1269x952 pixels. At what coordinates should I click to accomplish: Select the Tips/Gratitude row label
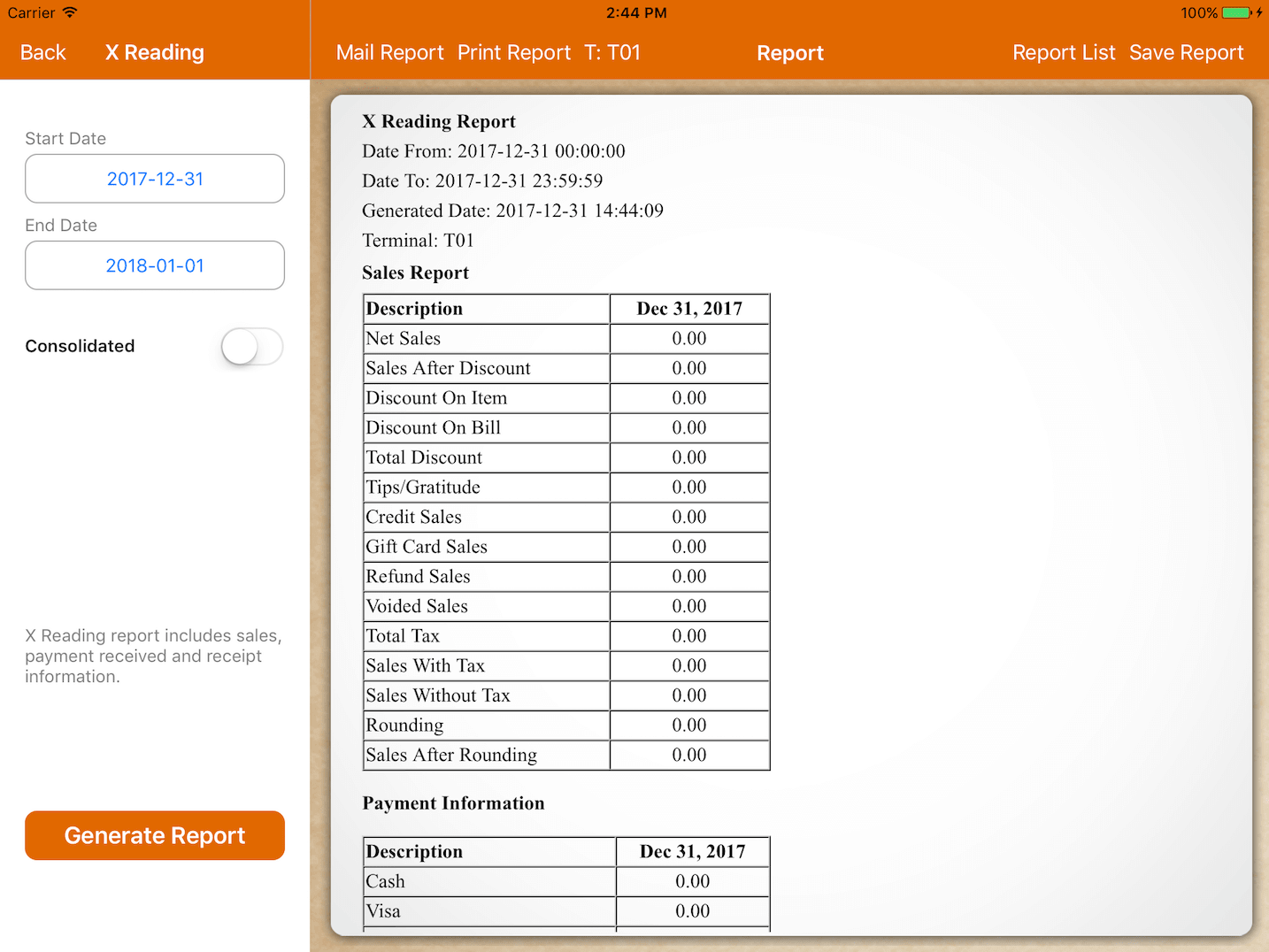coord(423,488)
